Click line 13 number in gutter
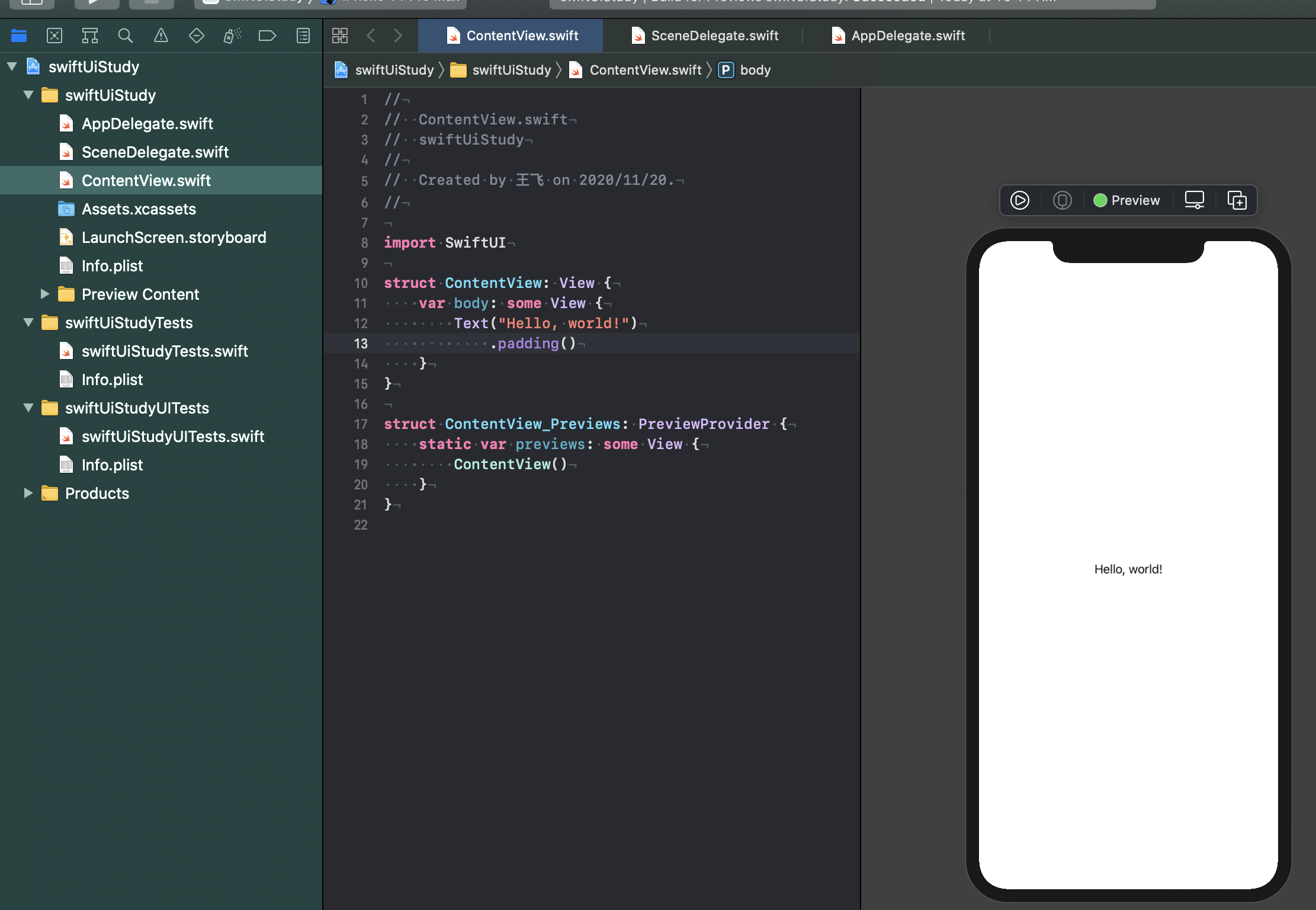Viewport: 1316px width, 910px height. 361,344
